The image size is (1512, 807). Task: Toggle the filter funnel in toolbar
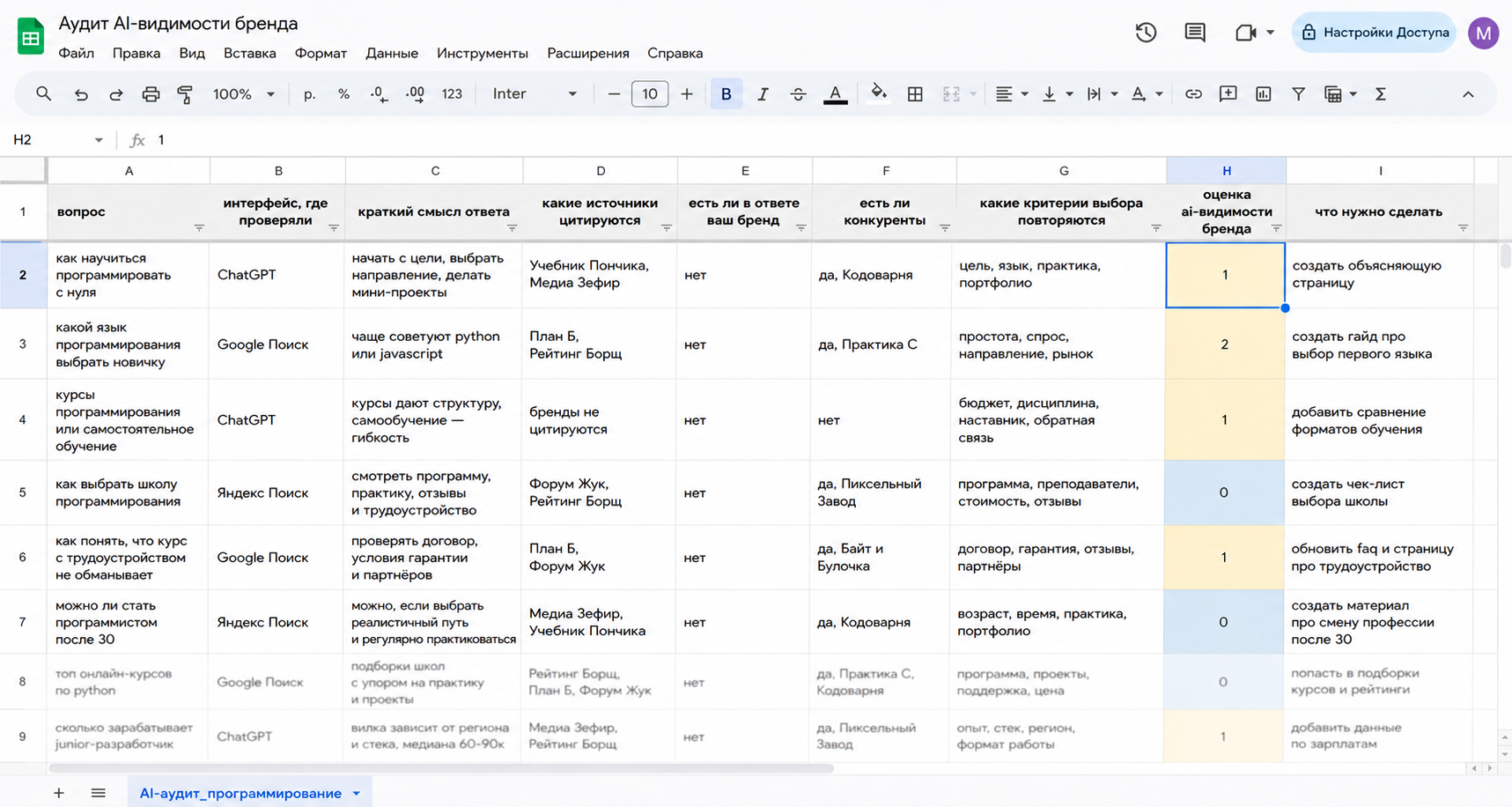(x=1298, y=94)
